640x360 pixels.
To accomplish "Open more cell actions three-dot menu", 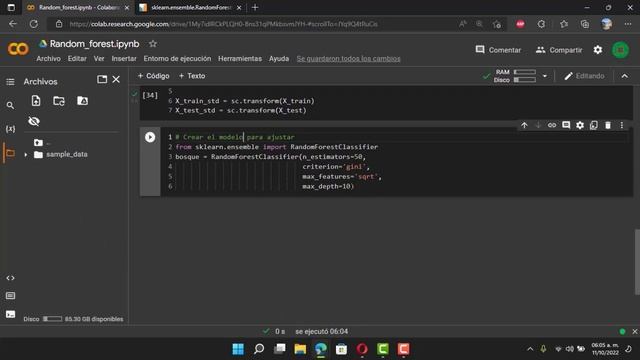I will click(622, 125).
